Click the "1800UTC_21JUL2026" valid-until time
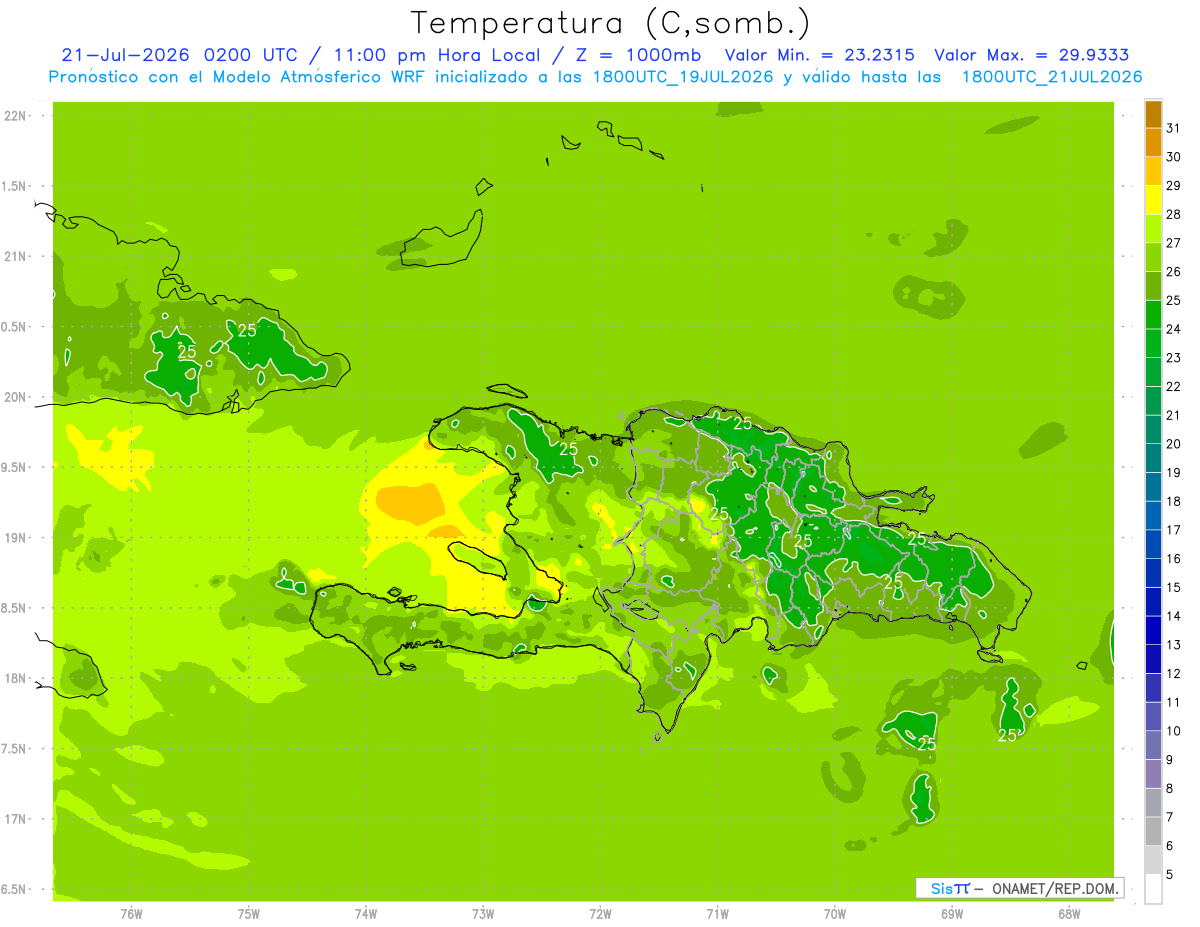 (x=1052, y=77)
